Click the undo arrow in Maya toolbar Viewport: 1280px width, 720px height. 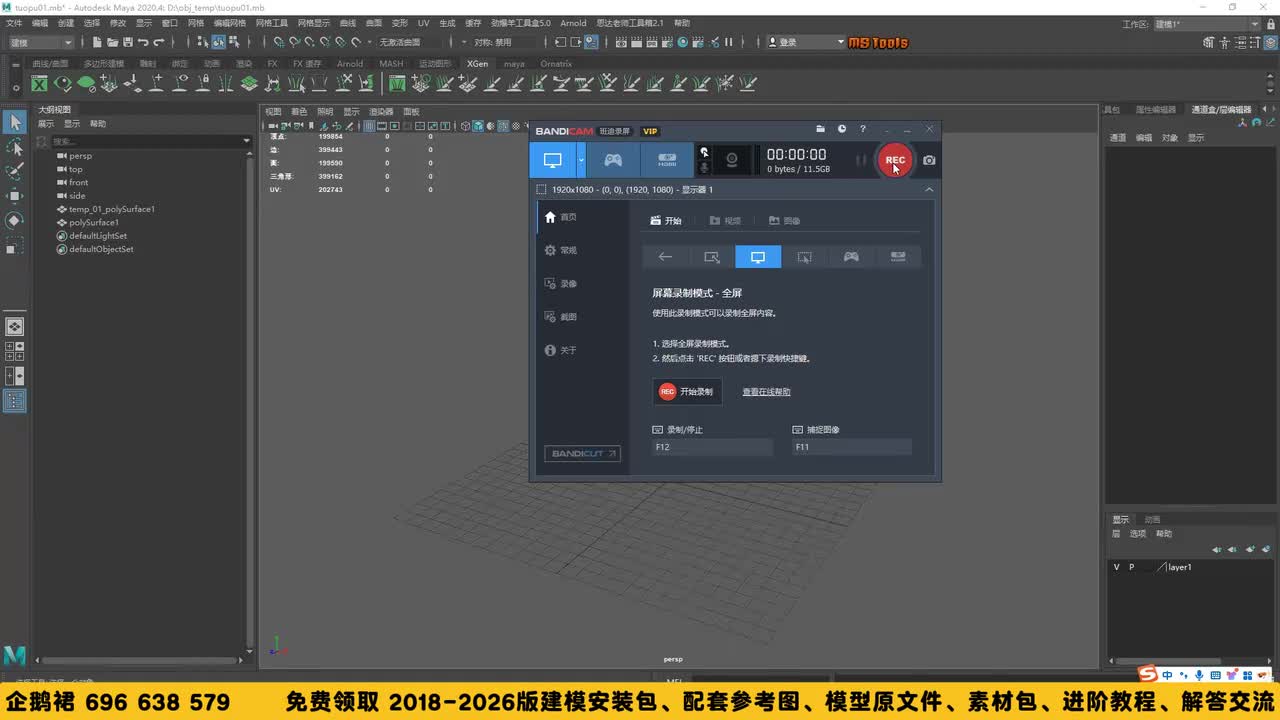(x=144, y=42)
